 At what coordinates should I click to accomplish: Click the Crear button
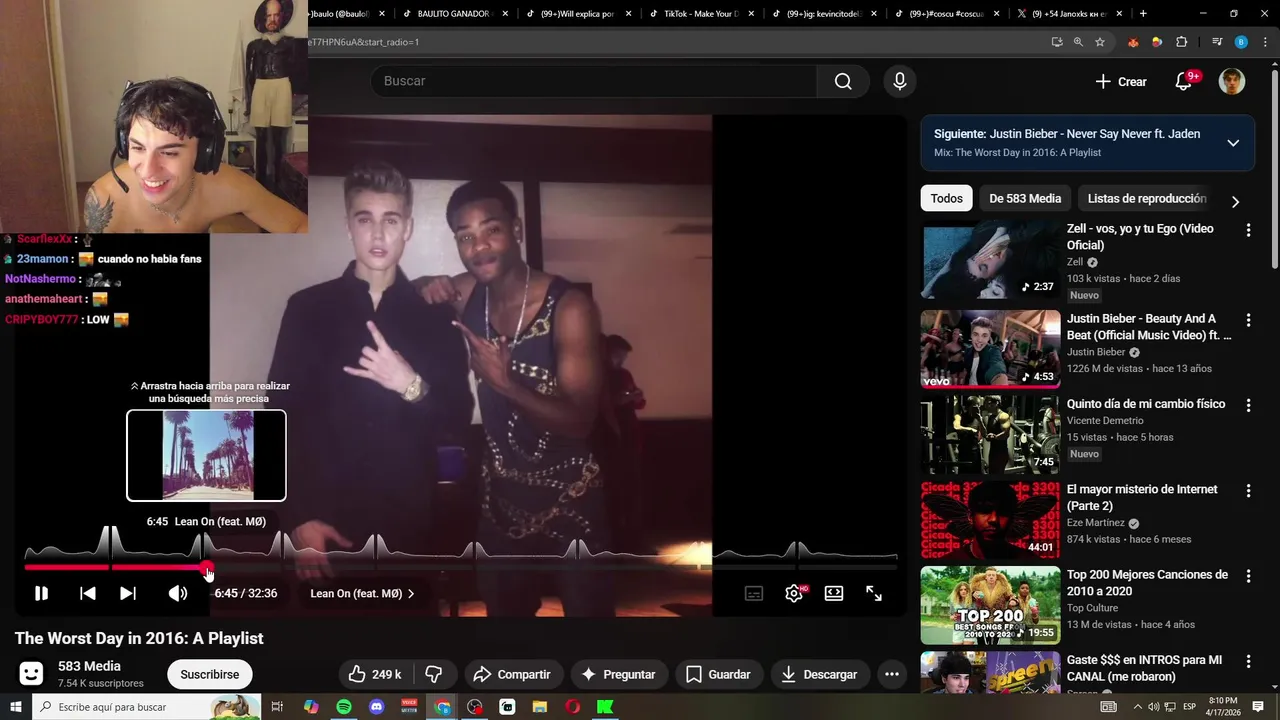tap(1121, 82)
